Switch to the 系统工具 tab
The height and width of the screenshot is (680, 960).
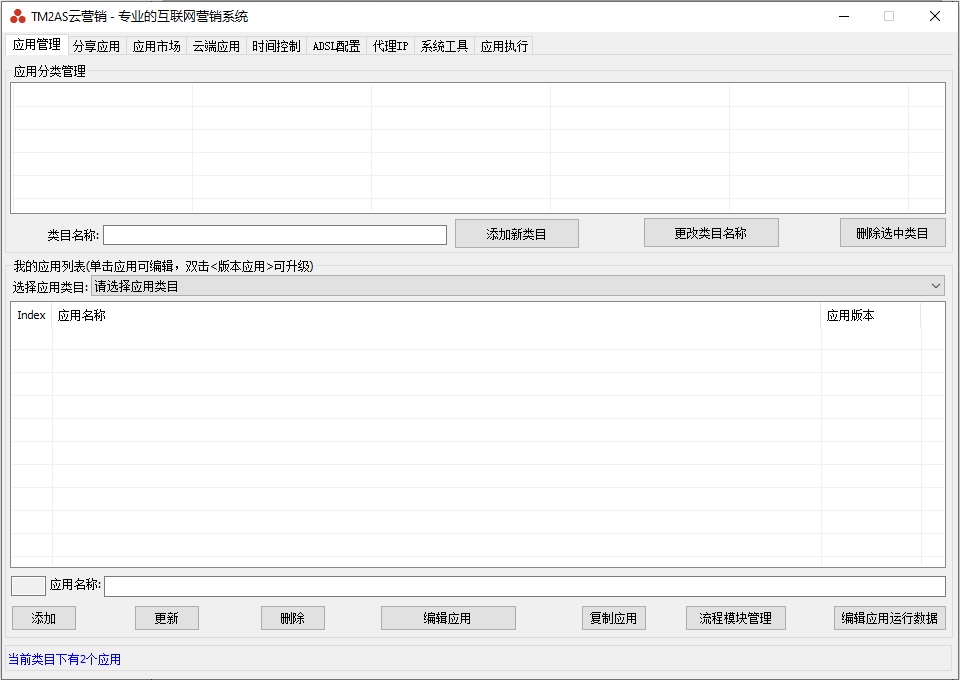(x=444, y=45)
